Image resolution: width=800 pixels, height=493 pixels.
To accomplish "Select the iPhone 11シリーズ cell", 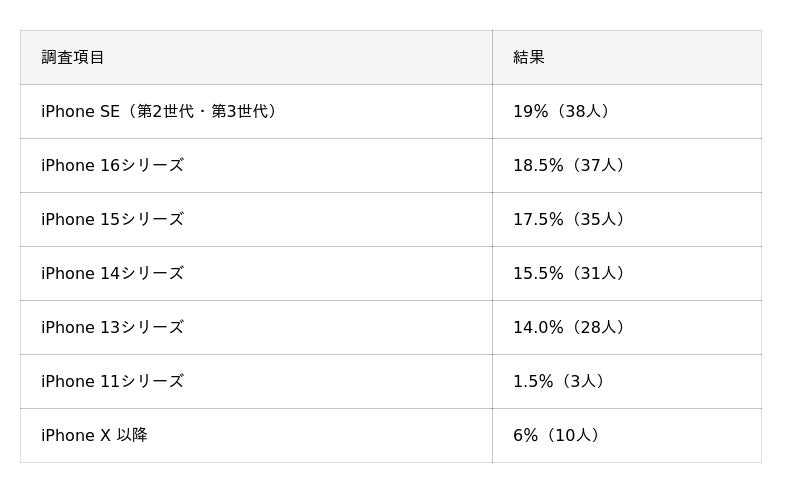I will click(112, 382).
